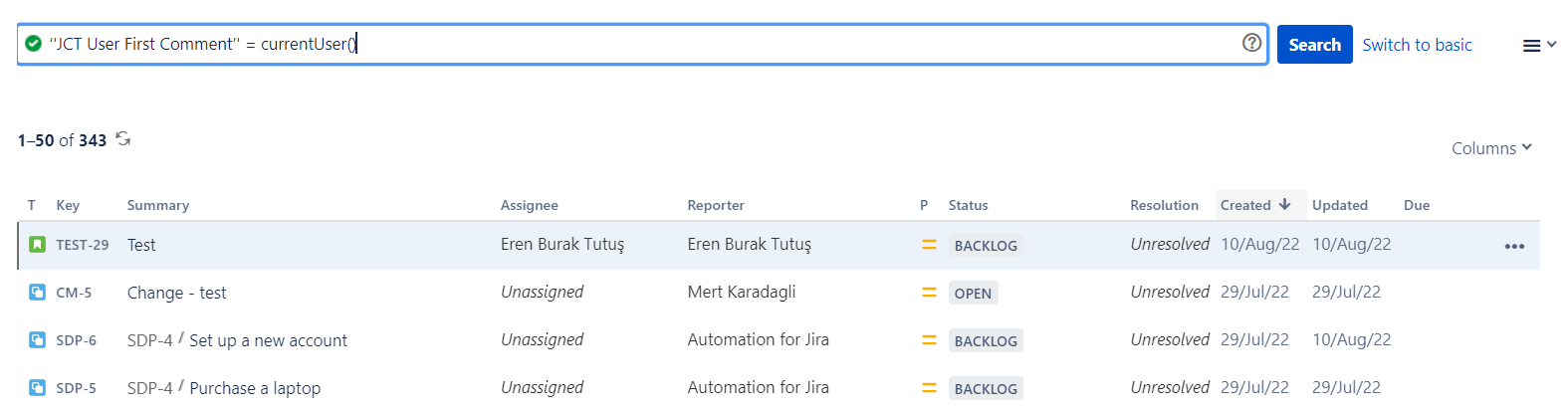The image size is (1568, 411).
Task: Click medium priority icon for SDP-5
Action: [x=929, y=388]
